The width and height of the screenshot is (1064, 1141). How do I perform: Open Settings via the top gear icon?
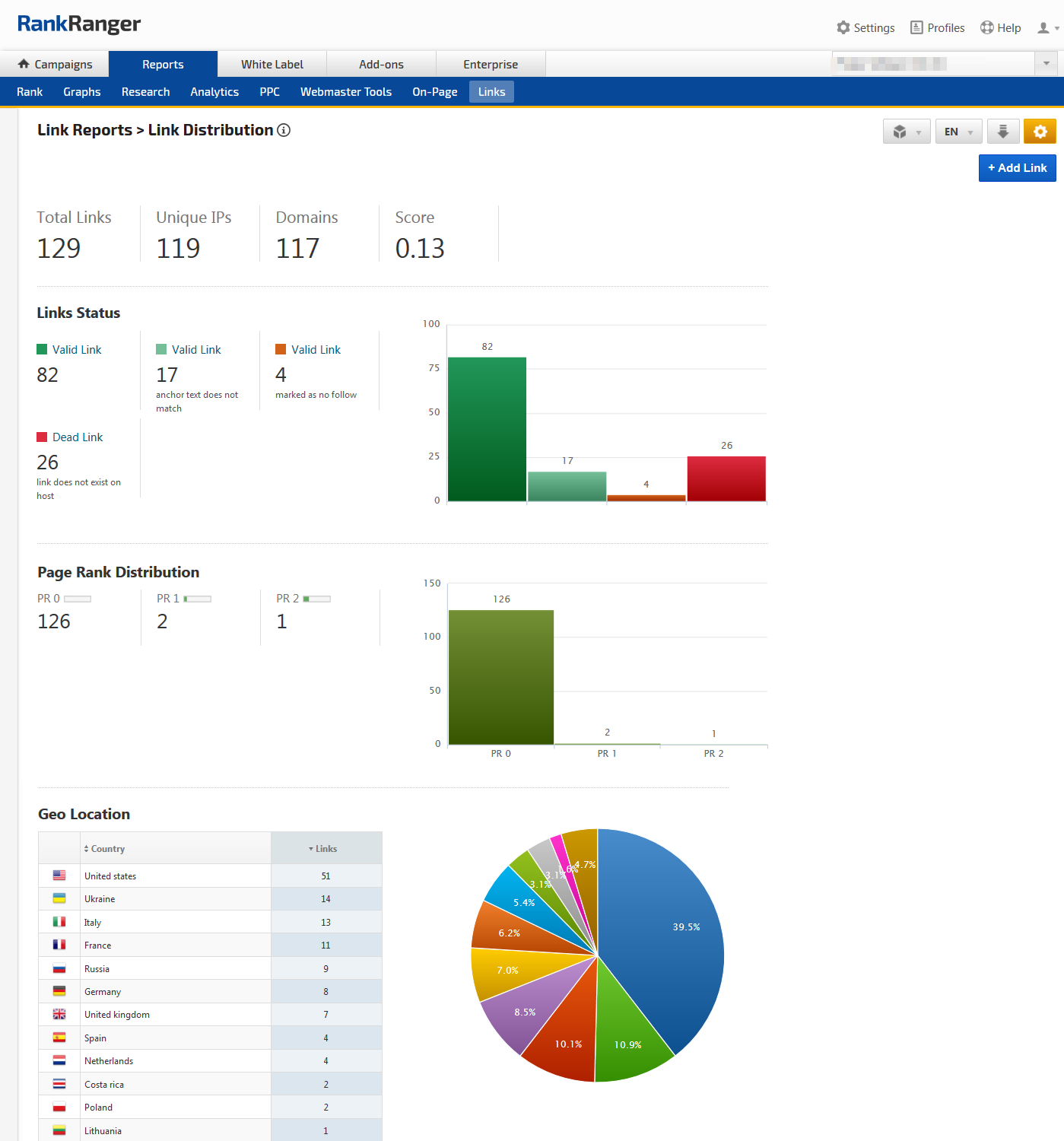[843, 27]
